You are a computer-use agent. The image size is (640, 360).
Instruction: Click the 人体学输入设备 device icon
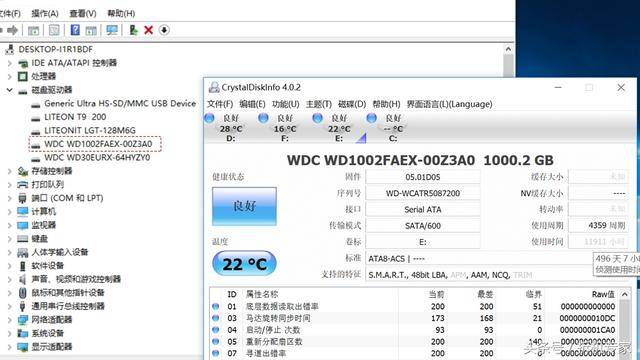(23, 252)
